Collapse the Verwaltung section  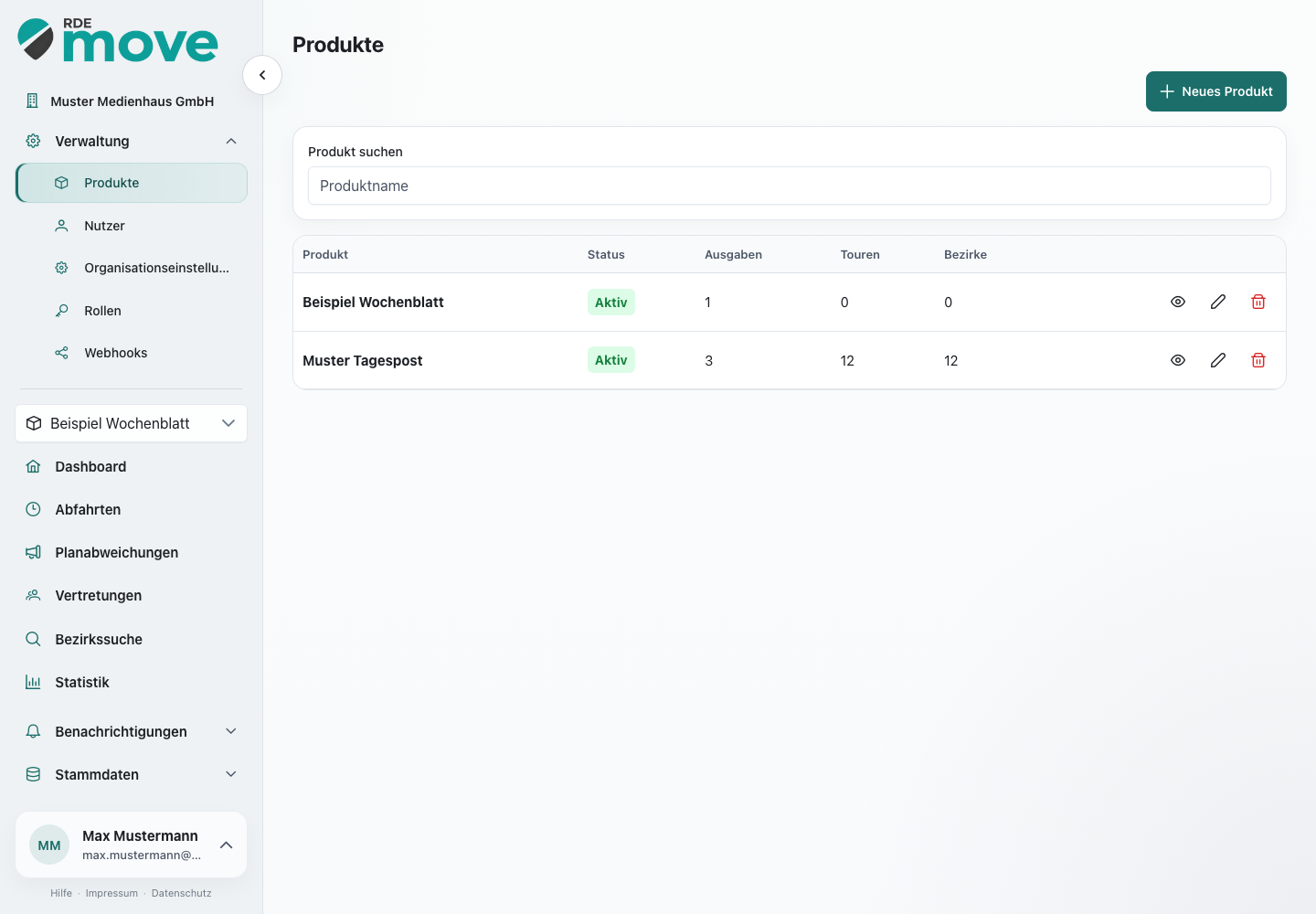(132, 141)
